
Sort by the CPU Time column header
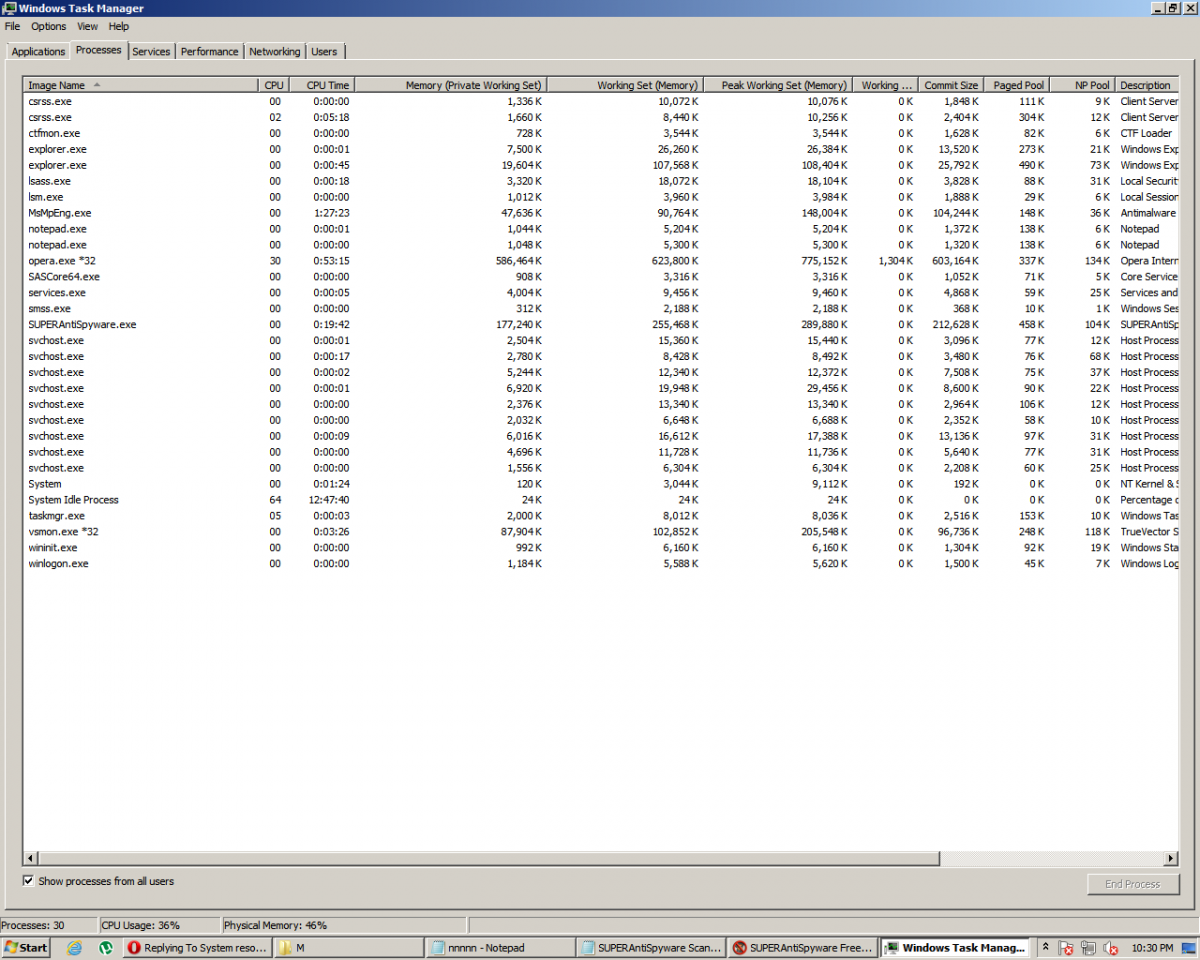coord(322,85)
